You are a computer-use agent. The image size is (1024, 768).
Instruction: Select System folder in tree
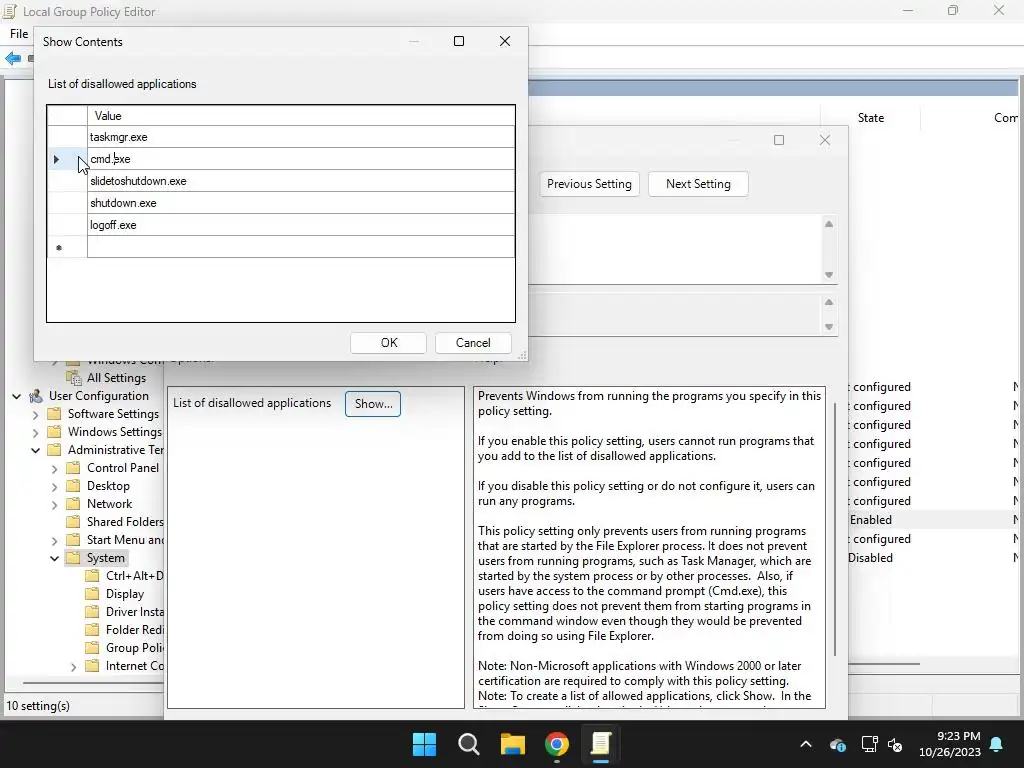pyautogui.click(x=106, y=558)
